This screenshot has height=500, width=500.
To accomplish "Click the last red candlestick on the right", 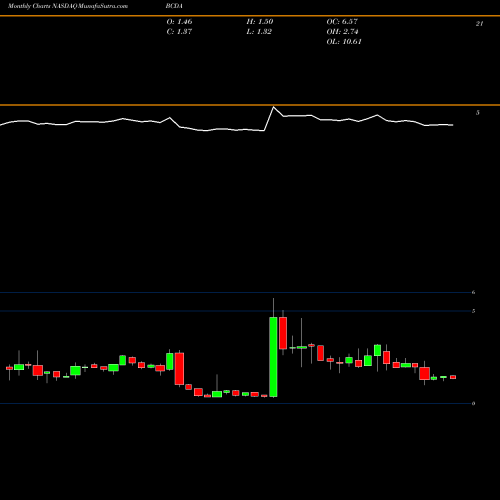I will (x=453, y=377).
